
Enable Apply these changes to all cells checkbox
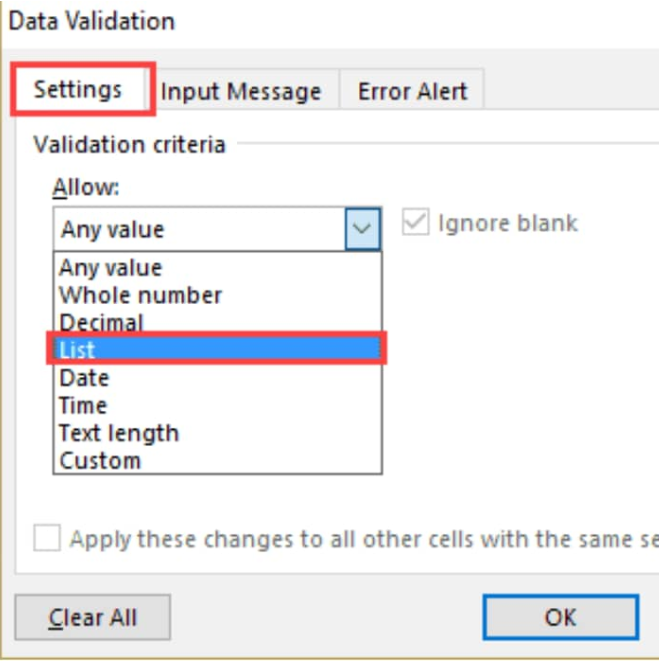47,538
